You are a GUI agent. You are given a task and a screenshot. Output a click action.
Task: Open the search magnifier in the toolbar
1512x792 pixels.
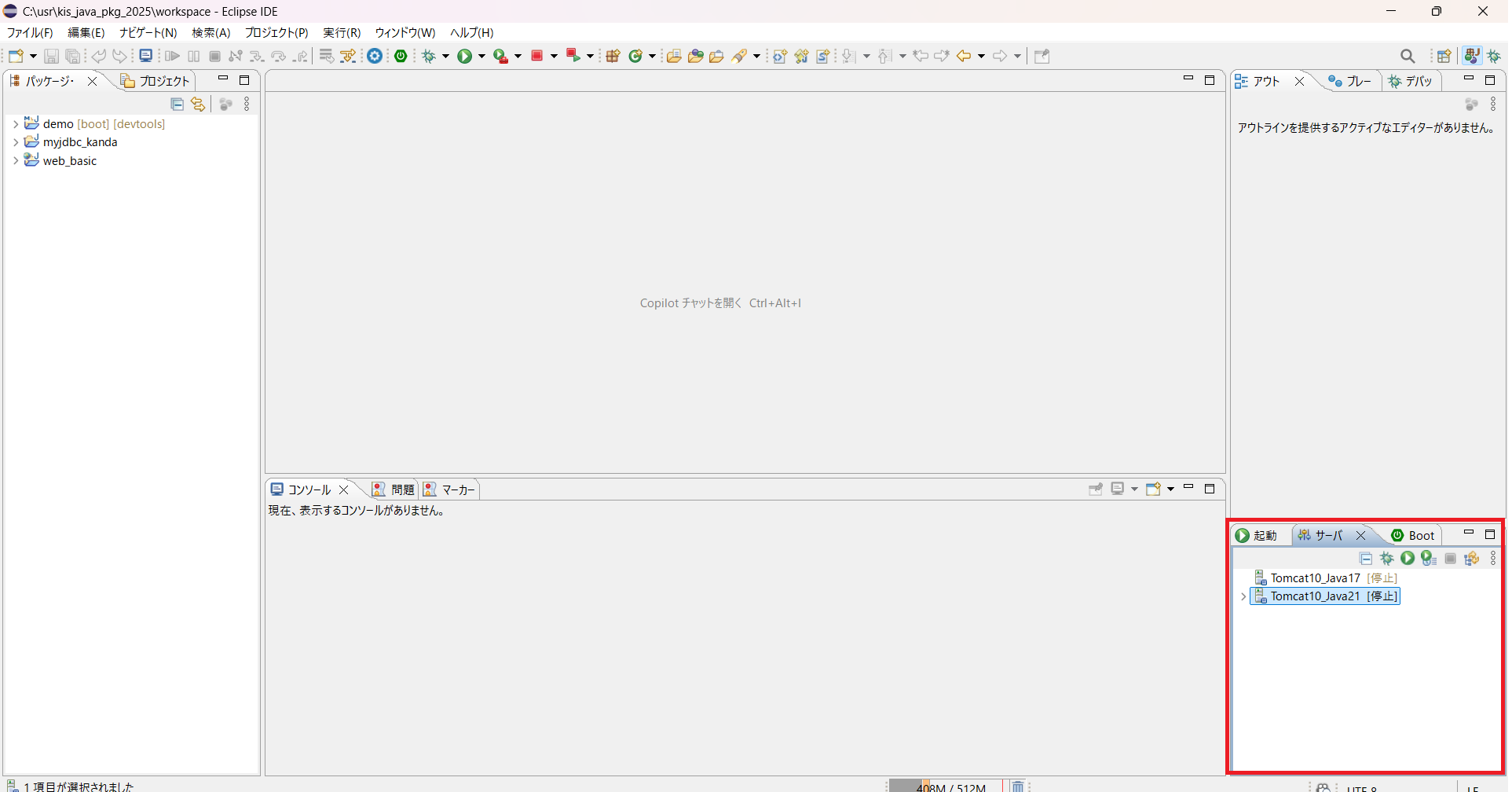click(x=1408, y=56)
